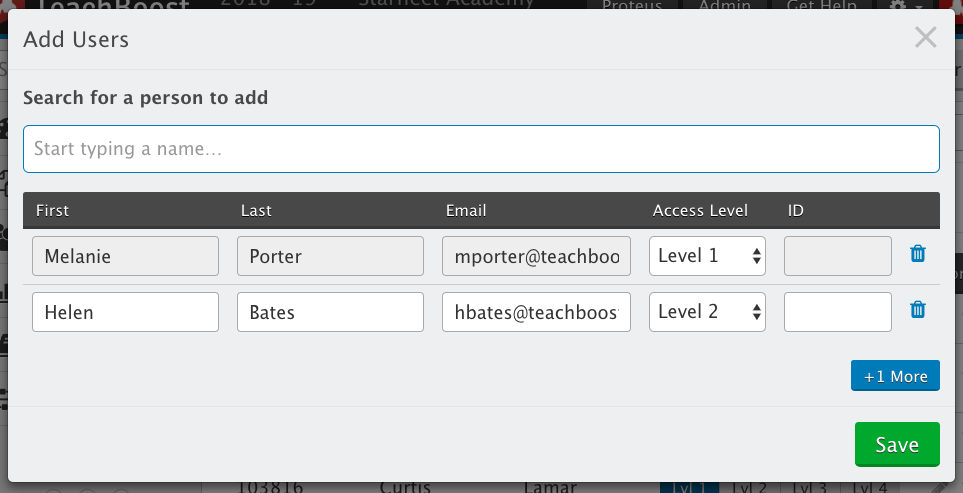The width and height of the screenshot is (963, 493).
Task: Select the Proteus item in top bar
Action: pos(632,5)
